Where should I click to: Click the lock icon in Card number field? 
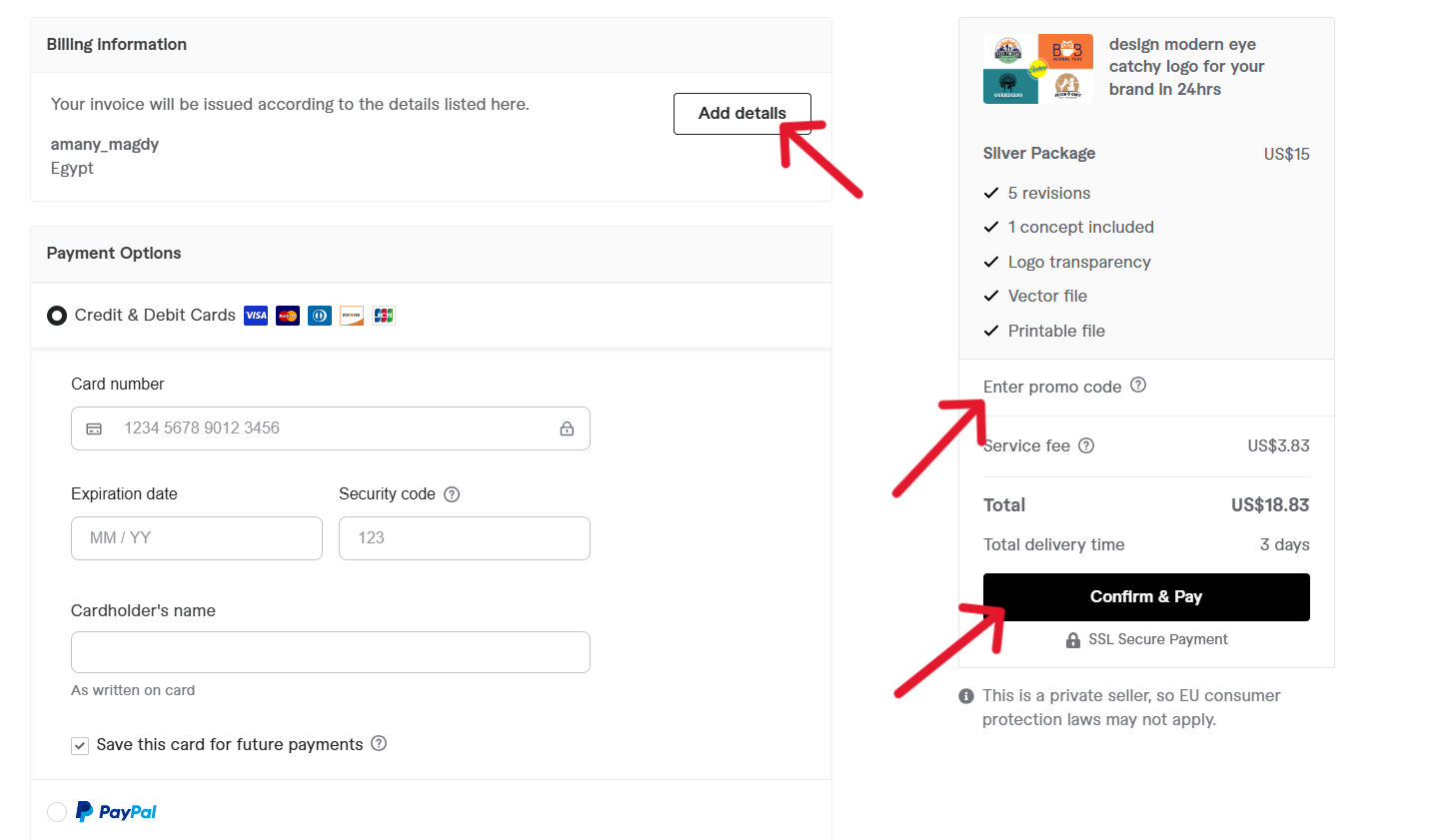(x=567, y=428)
